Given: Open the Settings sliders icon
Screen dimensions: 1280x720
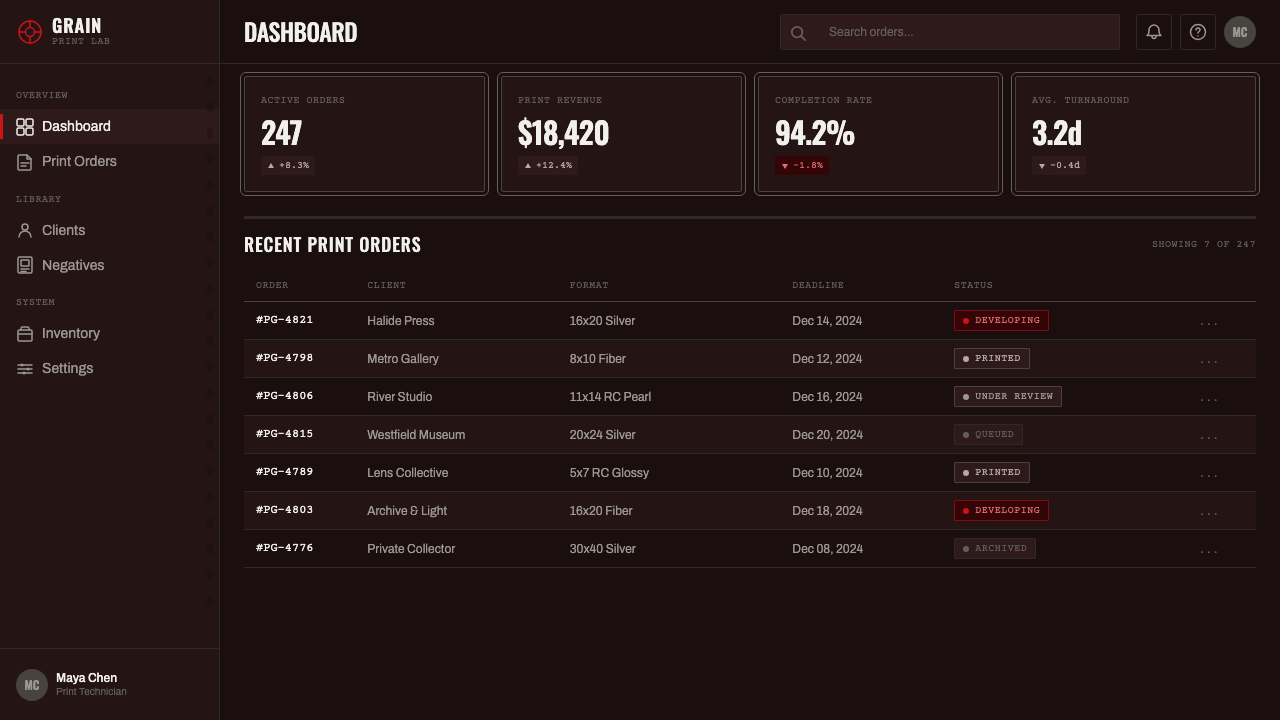Looking at the screenshot, I should coord(25,368).
